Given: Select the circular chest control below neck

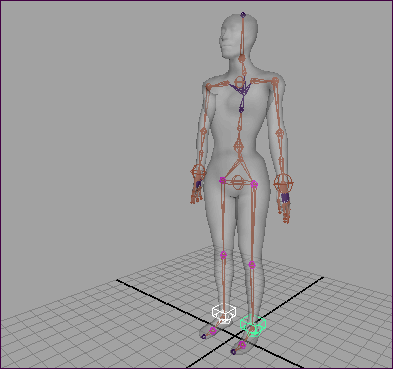Looking at the screenshot, I should [240, 81].
